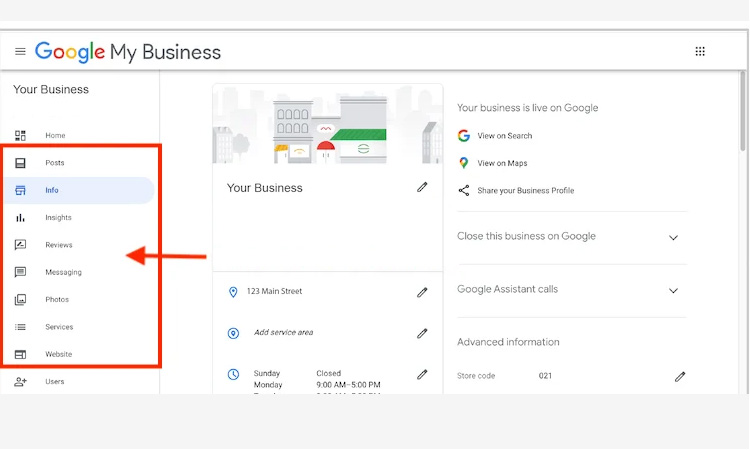Click the Website sidebar icon

click(x=20, y=354)
